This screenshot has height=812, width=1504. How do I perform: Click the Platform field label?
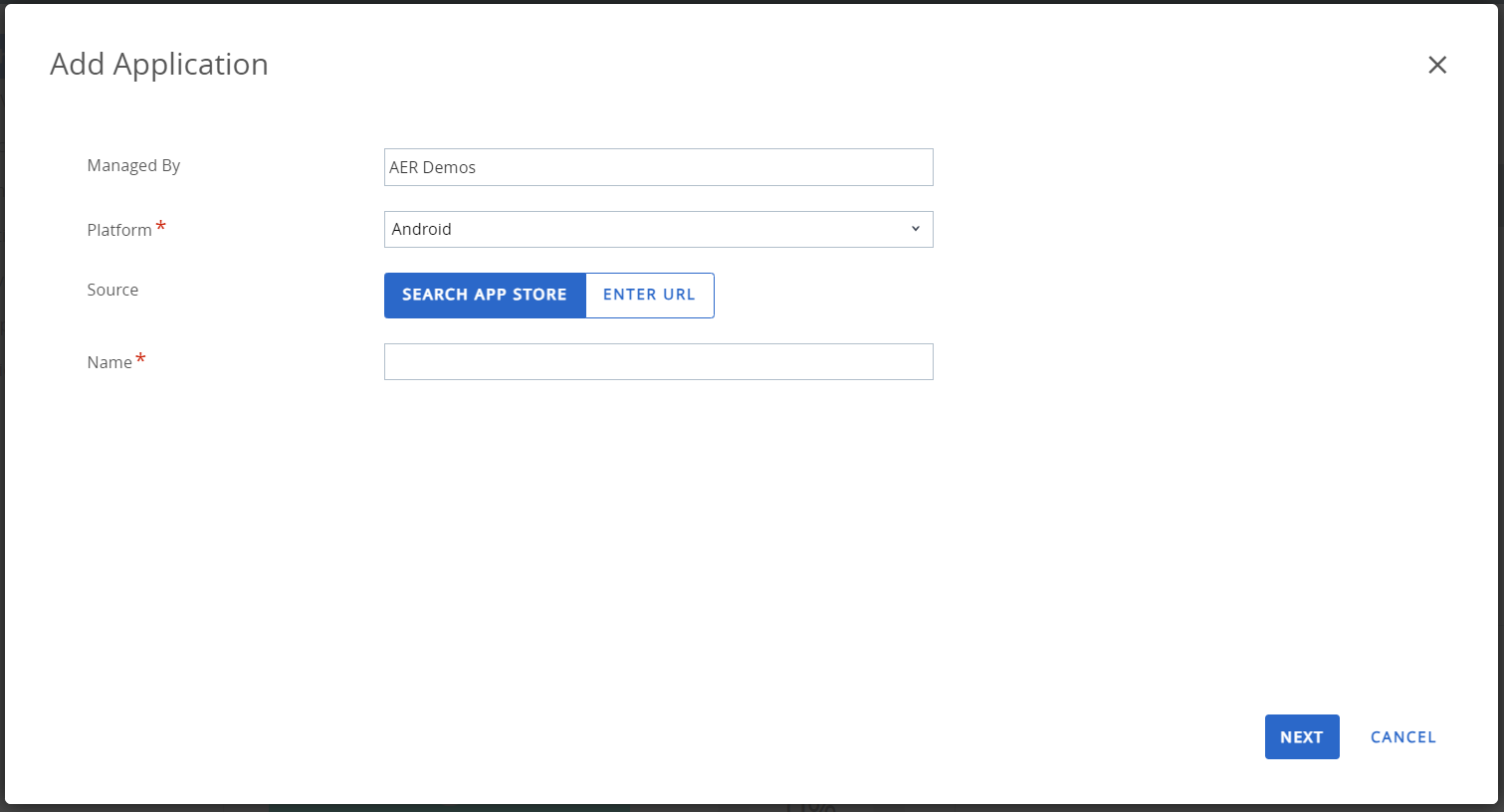coord(119,230)
